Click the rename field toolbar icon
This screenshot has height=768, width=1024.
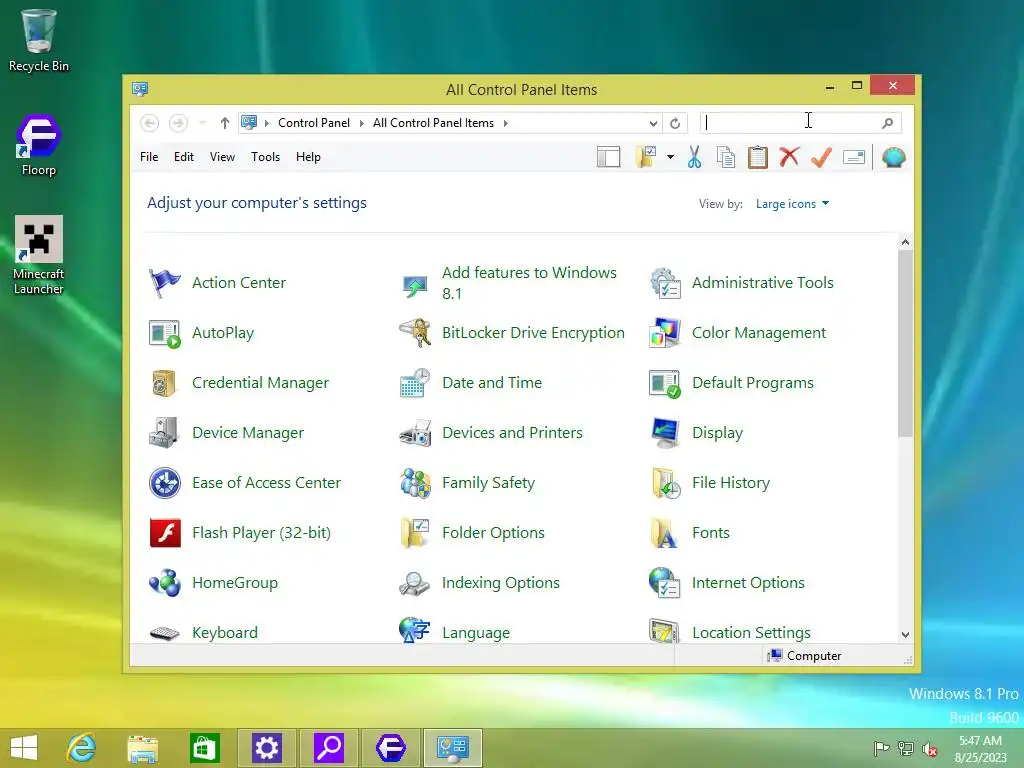[854, 157]
